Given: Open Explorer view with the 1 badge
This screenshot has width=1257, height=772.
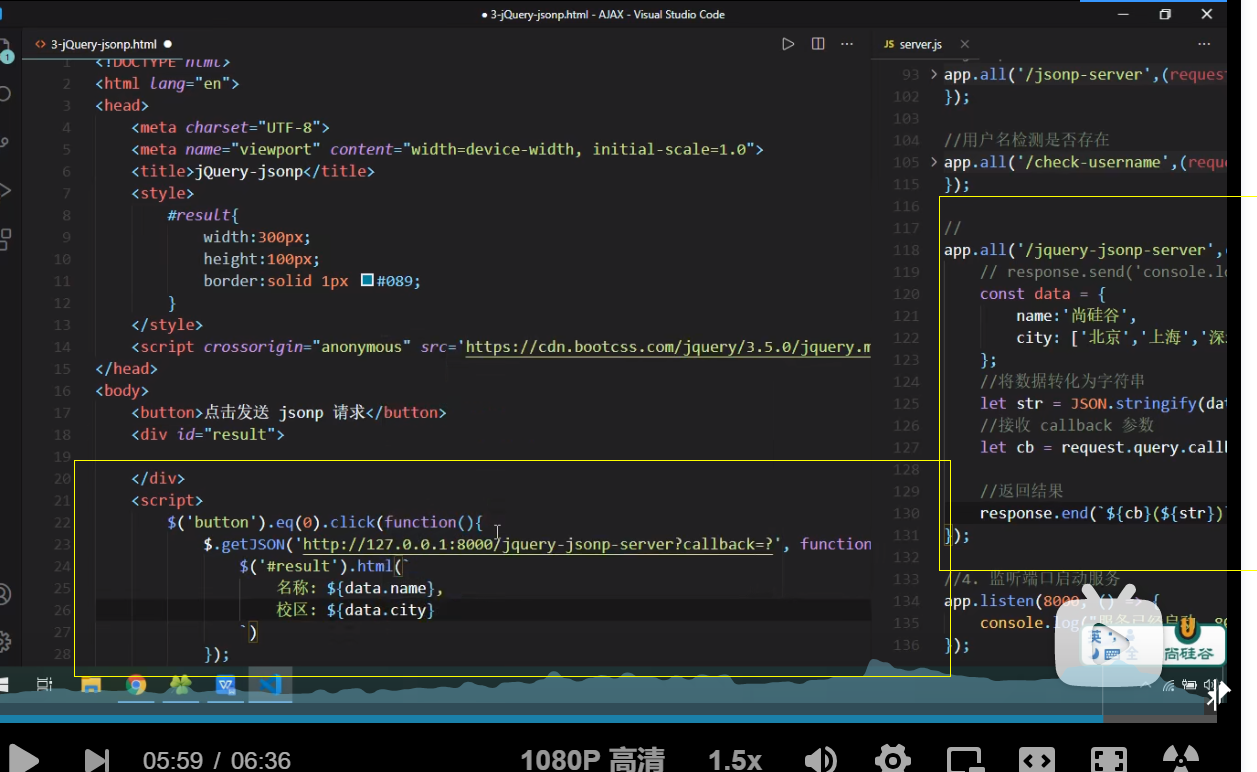Looking at the screenshot, I should (x=6, y=50).
